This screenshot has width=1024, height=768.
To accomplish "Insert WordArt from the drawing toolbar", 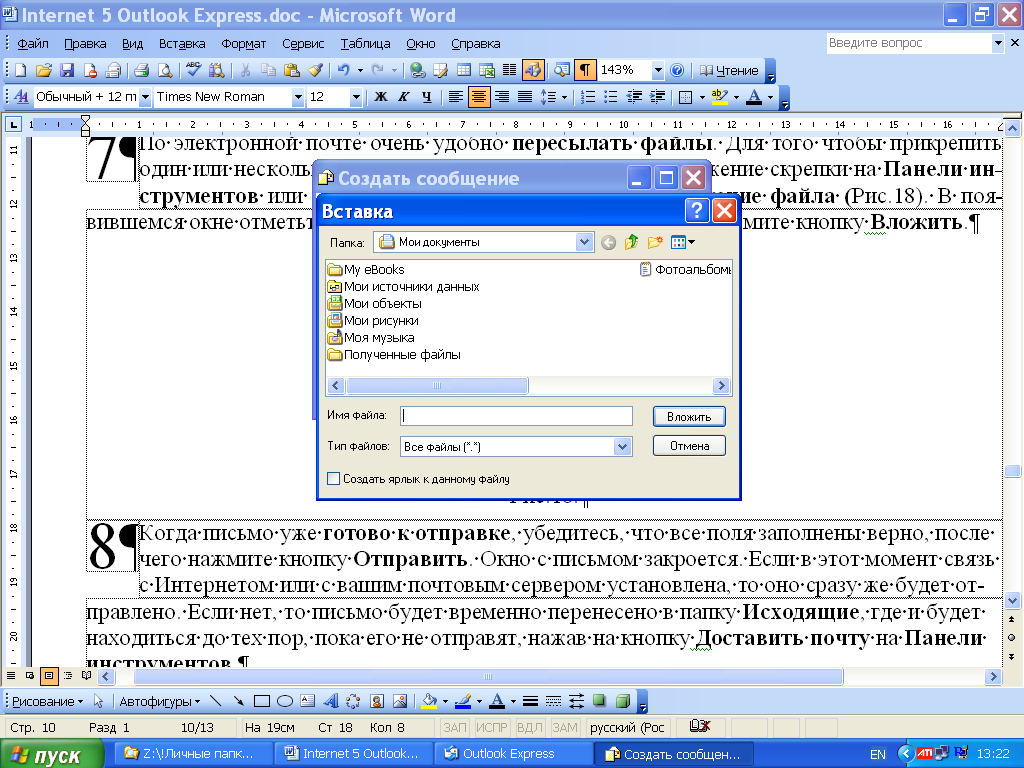I will pos(331,701).
